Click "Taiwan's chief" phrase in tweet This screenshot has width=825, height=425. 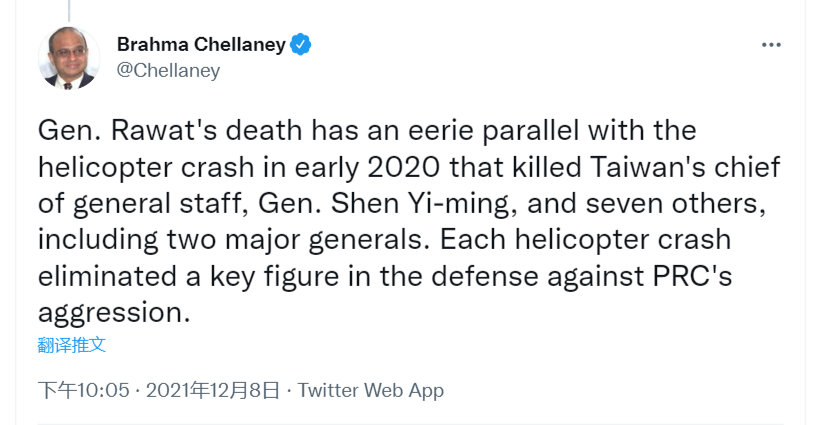pyautogui.click(x=685, y=167)
